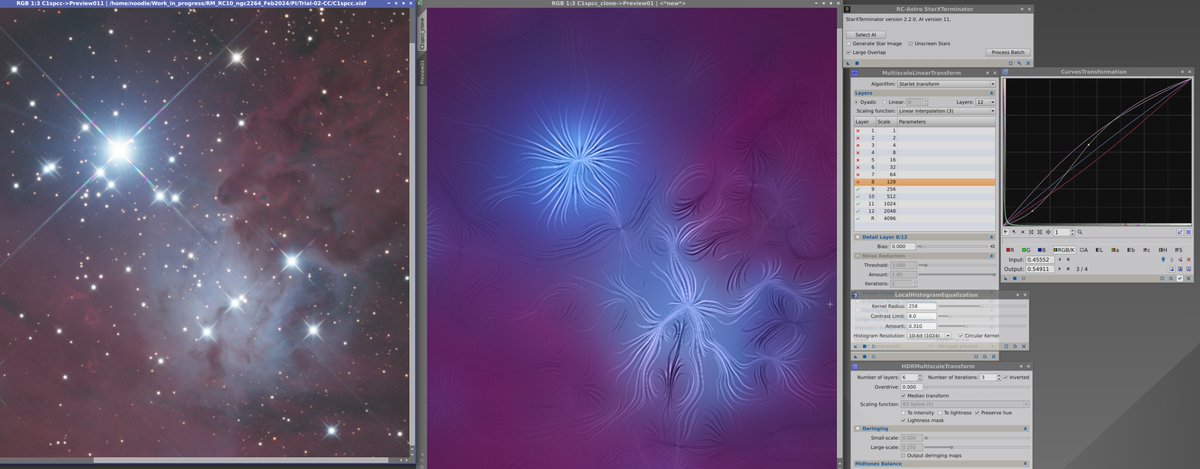The image size is (1200, 469).
Task: Select the Linear radio button in MultiscaleLinearTransform
Action: (x=885, y=102)
